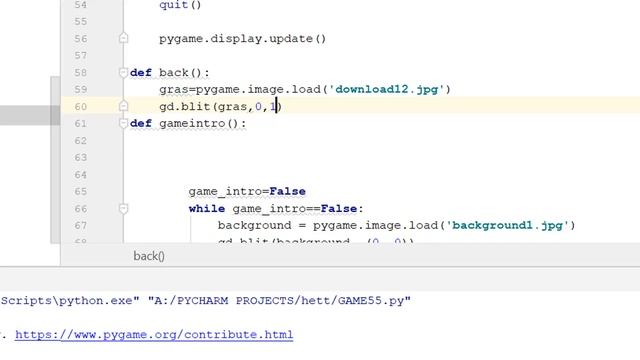The image size is (640, 360).
Task: Click line number 65 in gutter
Action: tap(80, 191)
